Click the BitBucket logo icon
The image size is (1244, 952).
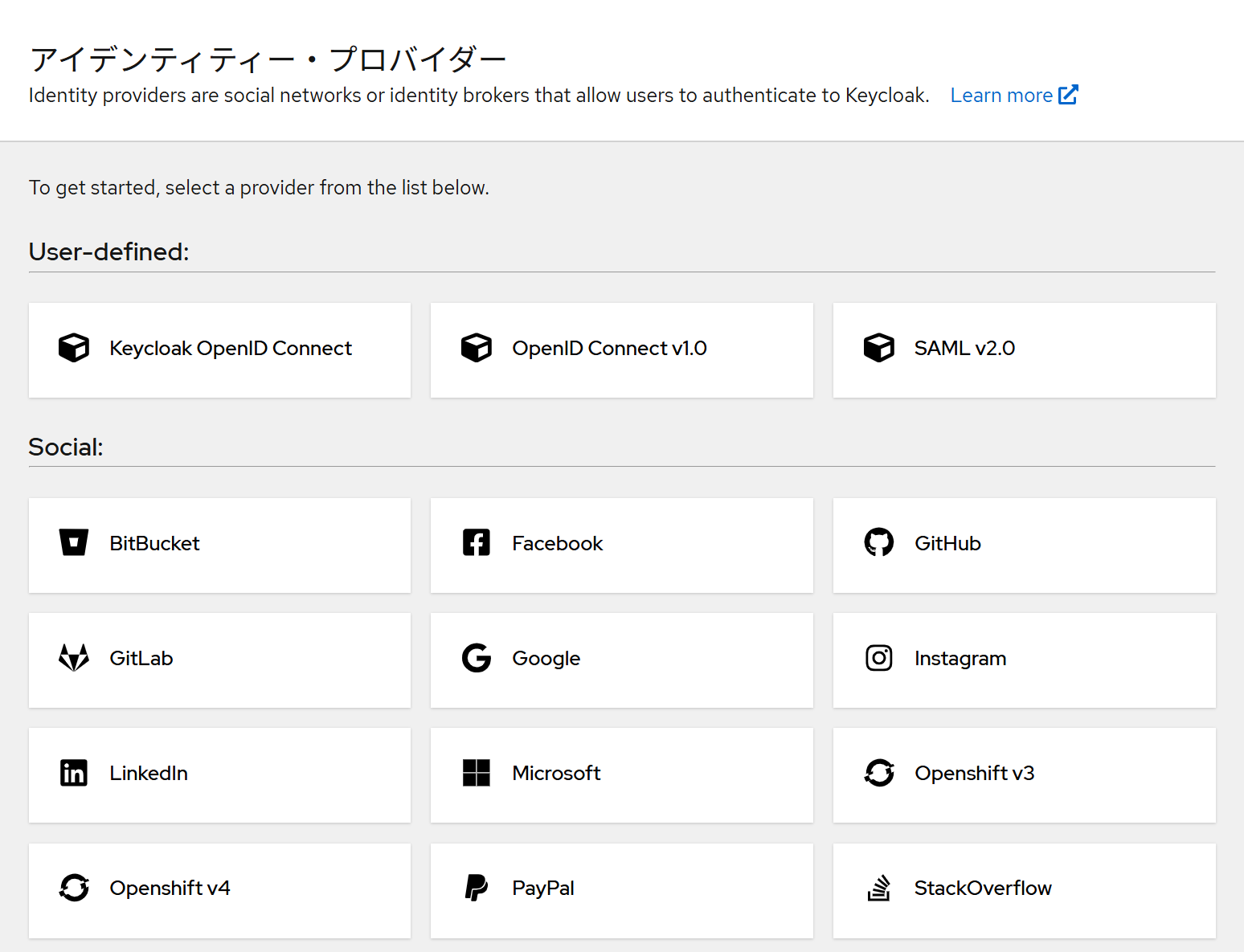tap(74, 543)
